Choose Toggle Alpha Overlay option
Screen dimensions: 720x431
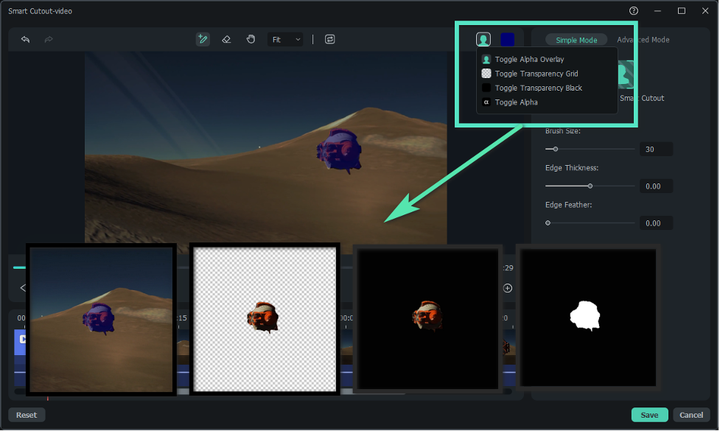[x=529, y=60]
